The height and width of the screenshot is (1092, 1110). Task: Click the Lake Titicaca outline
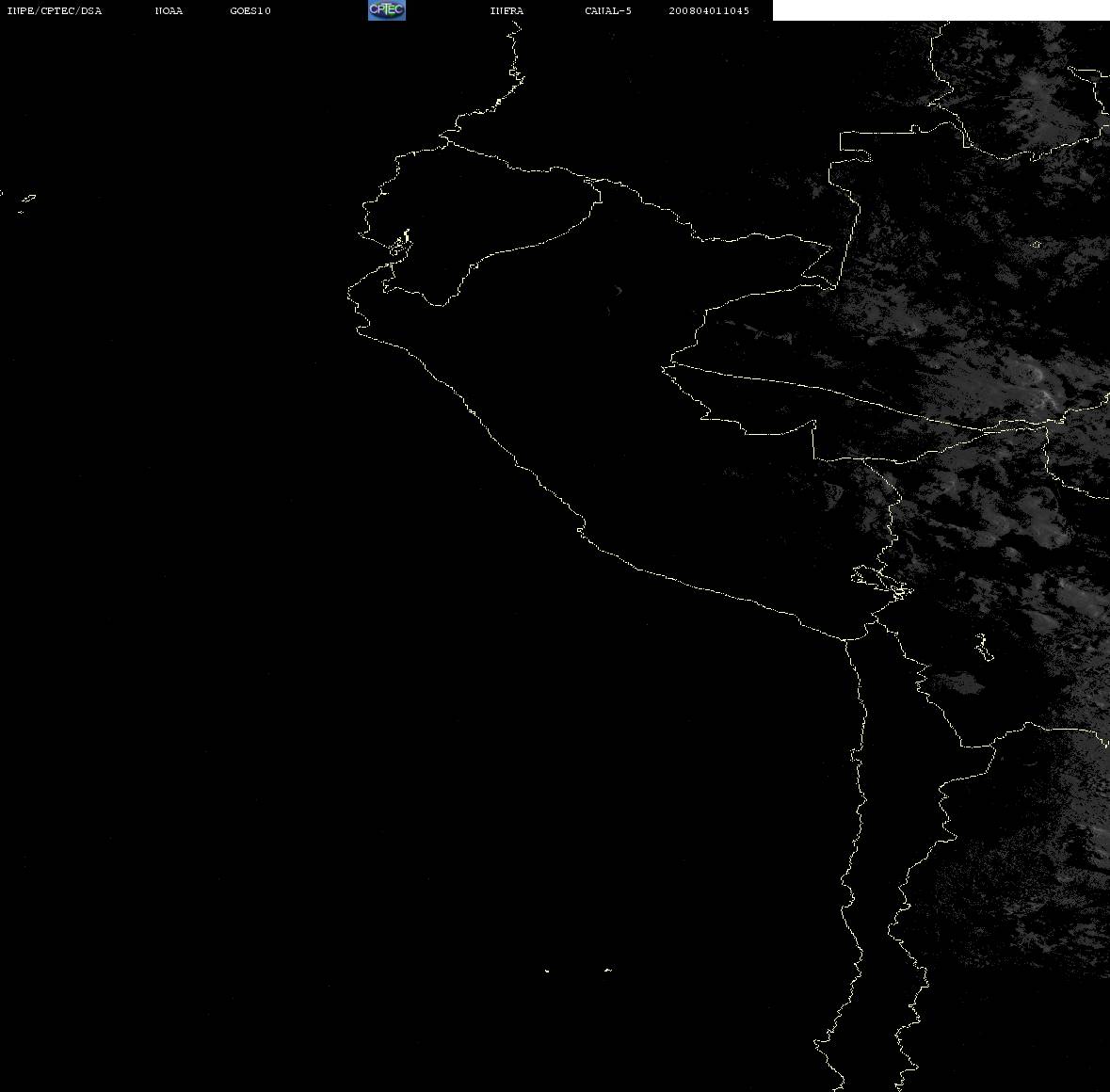(882, 581)
